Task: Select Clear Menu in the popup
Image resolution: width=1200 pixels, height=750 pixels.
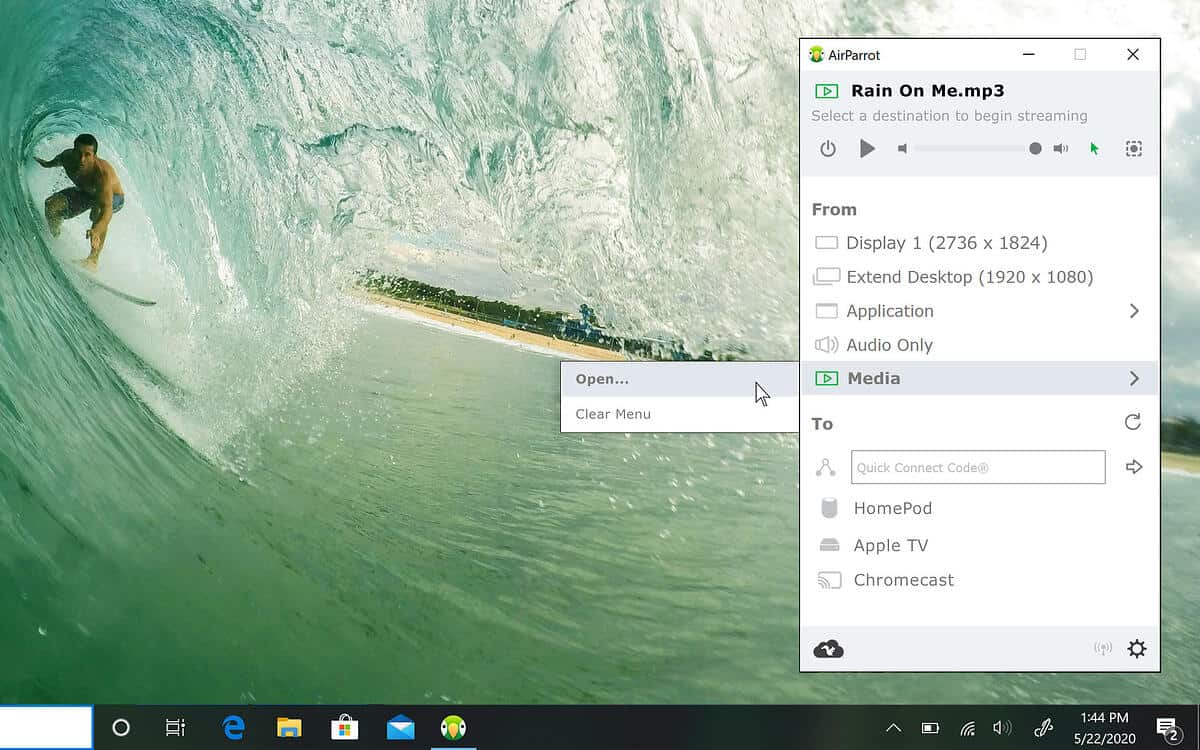Action: click(x=613, y=414)
